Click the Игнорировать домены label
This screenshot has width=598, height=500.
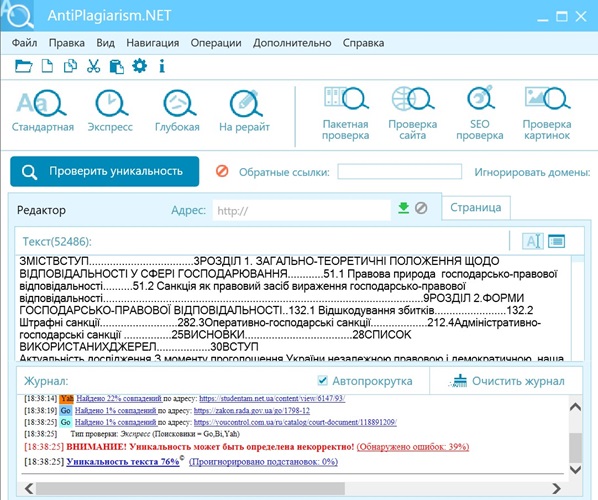click(x=532, y=172)
